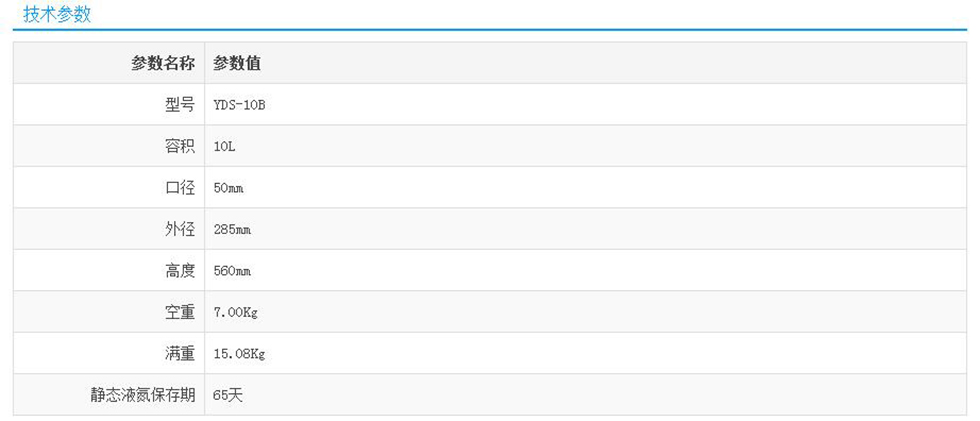Click the 15.08Kg full weight value
980x421 pixels.
[x=239, y=354]
